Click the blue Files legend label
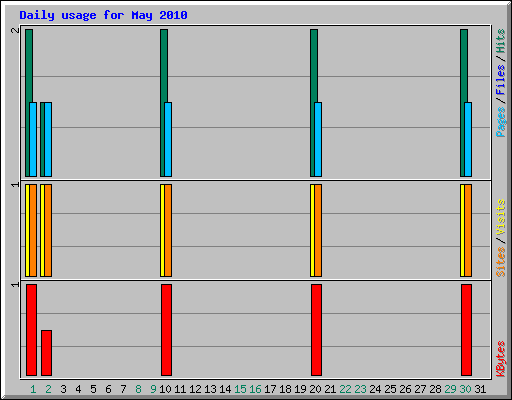This screenshot has width=512, height=400. point(501,80)
